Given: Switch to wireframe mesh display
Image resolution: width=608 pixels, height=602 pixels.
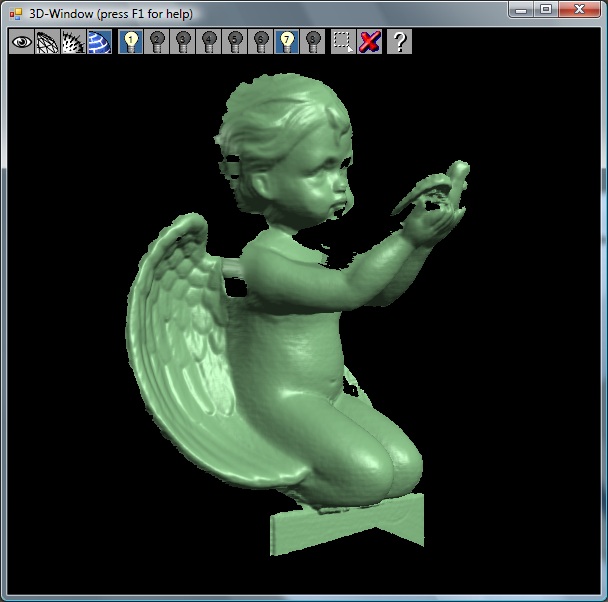Looking at the screenshot, I should point(47,41).
